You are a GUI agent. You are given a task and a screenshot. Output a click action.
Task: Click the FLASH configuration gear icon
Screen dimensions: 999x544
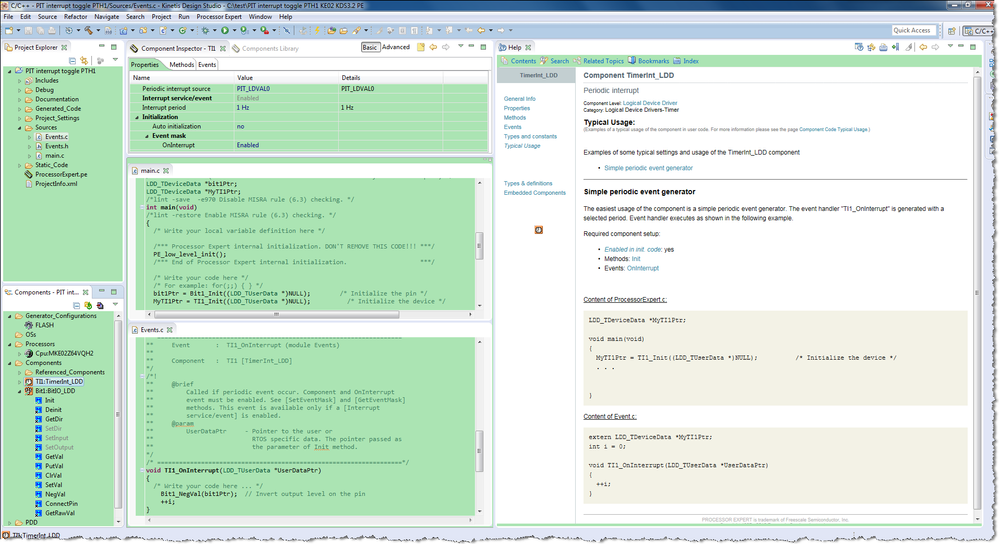[29, 326]
